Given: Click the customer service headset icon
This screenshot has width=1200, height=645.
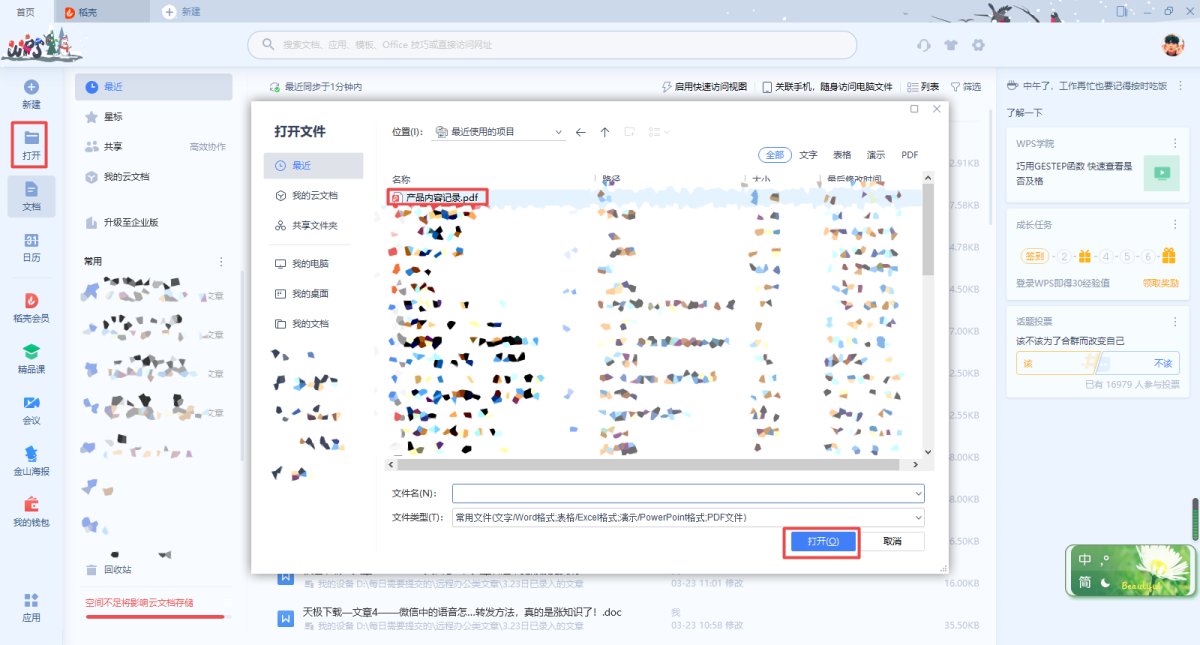Looking at the screenshot, I should click(x=924, y=45).
